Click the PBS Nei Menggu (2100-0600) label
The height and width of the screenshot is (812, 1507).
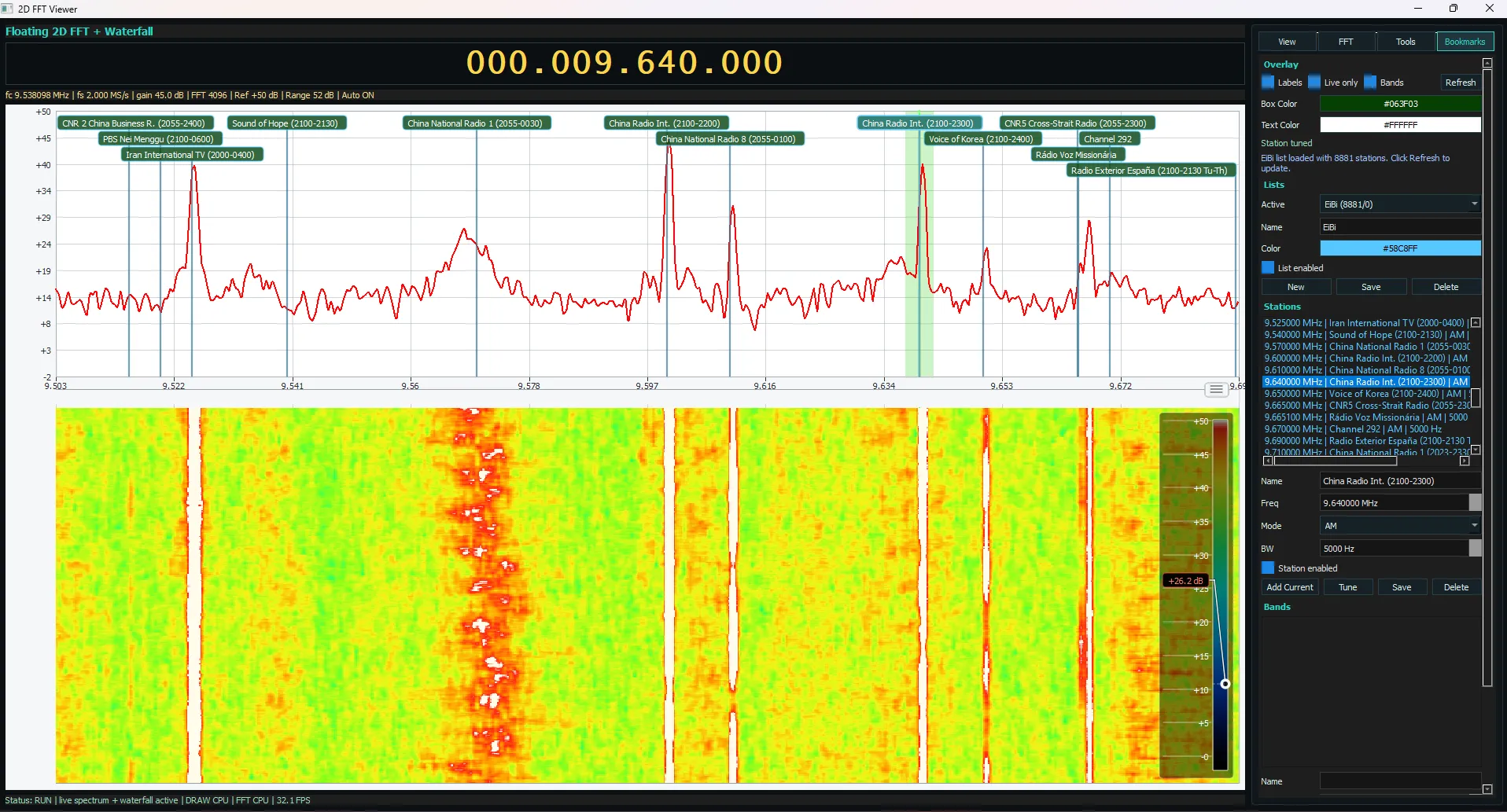pos(159,139)
